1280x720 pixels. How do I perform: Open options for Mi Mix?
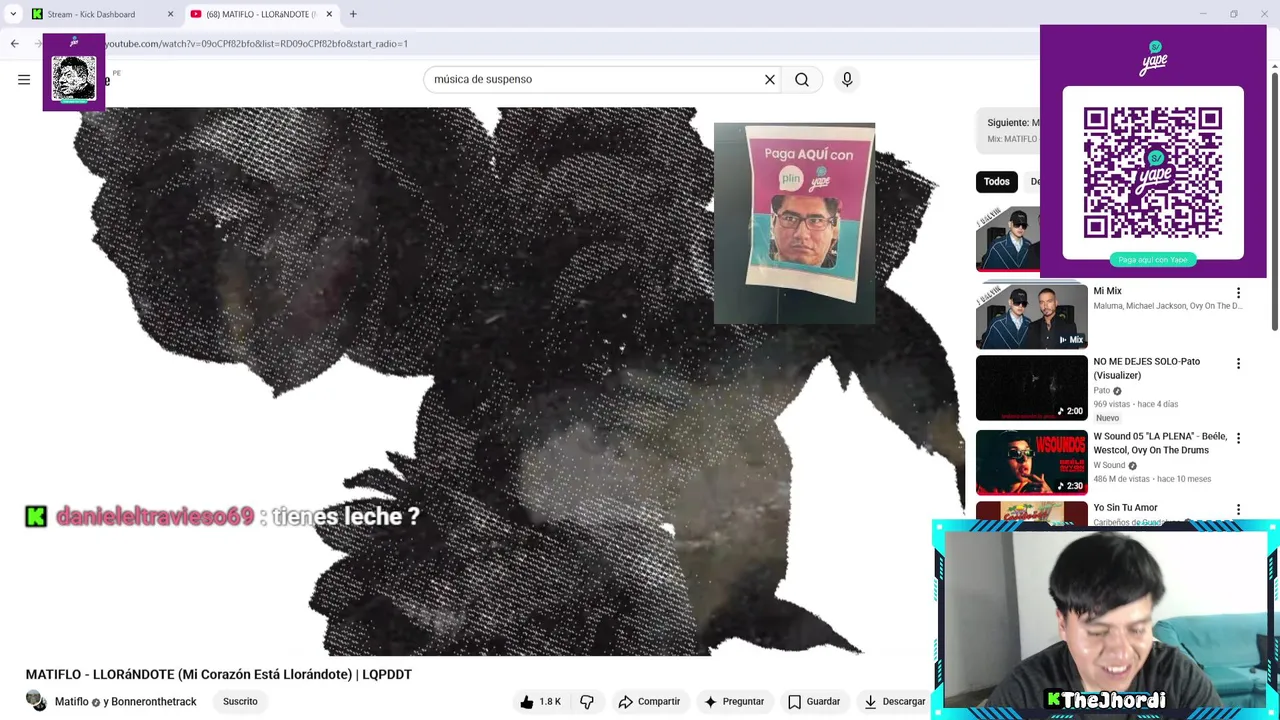pyautogui.click(x=1238, y=293)
